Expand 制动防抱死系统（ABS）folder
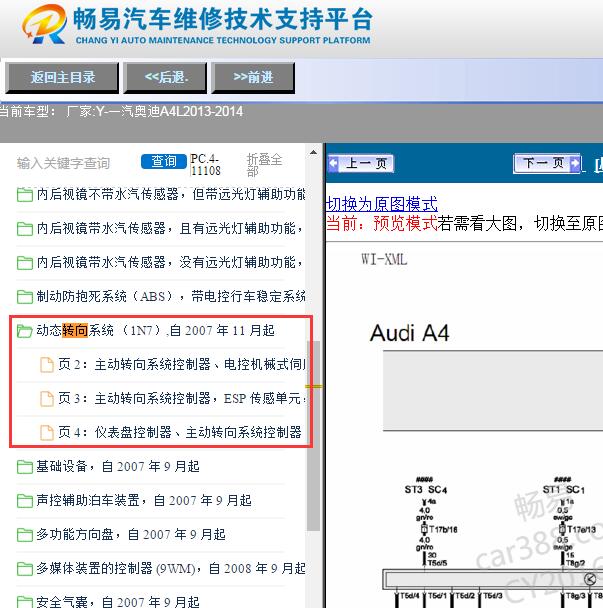 click(171, 297)
